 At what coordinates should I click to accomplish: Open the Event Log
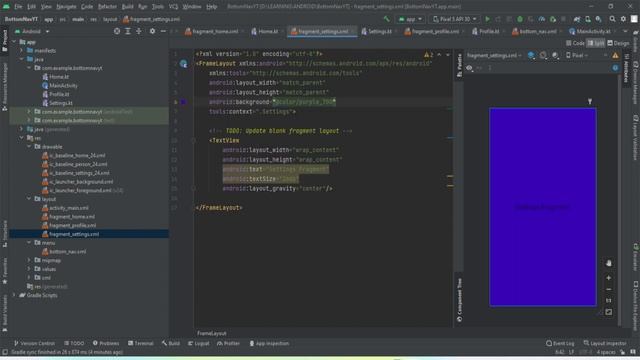[560, 343]
